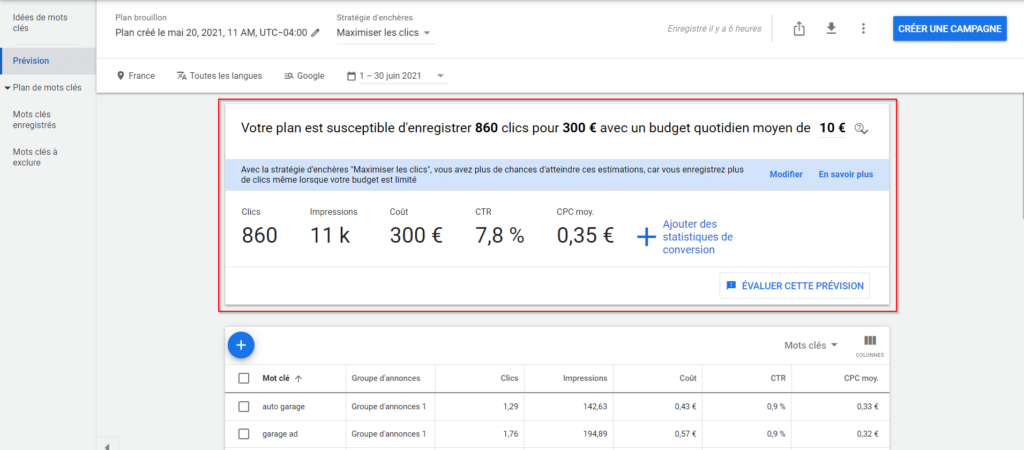Download the plan using download icon
The width and height of the screenshot is (1024, 450).
pyautogui.click(x=830, y=28)
